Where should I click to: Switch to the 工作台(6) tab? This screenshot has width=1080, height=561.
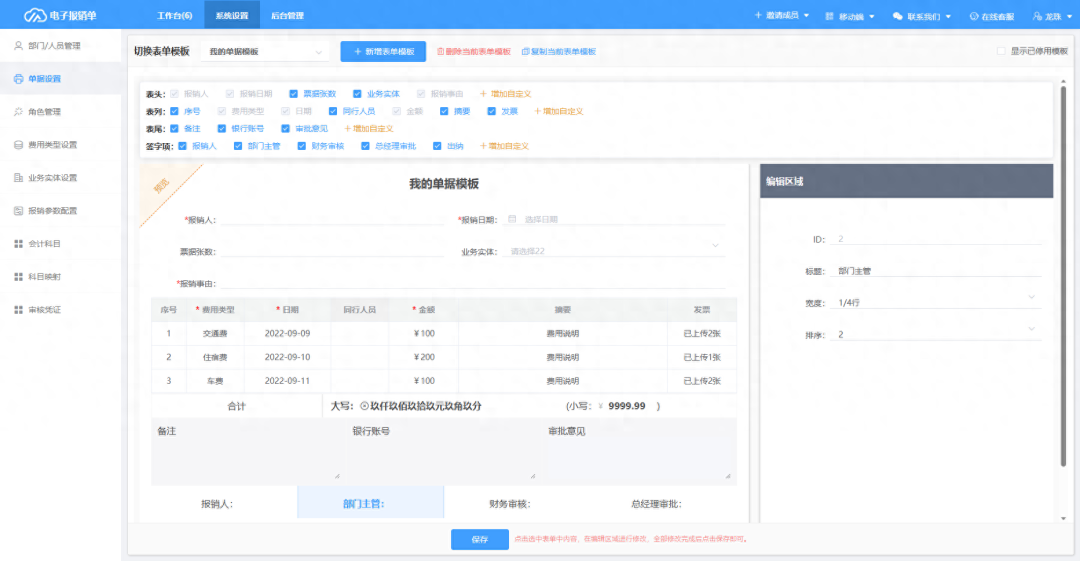coord(174,15)
